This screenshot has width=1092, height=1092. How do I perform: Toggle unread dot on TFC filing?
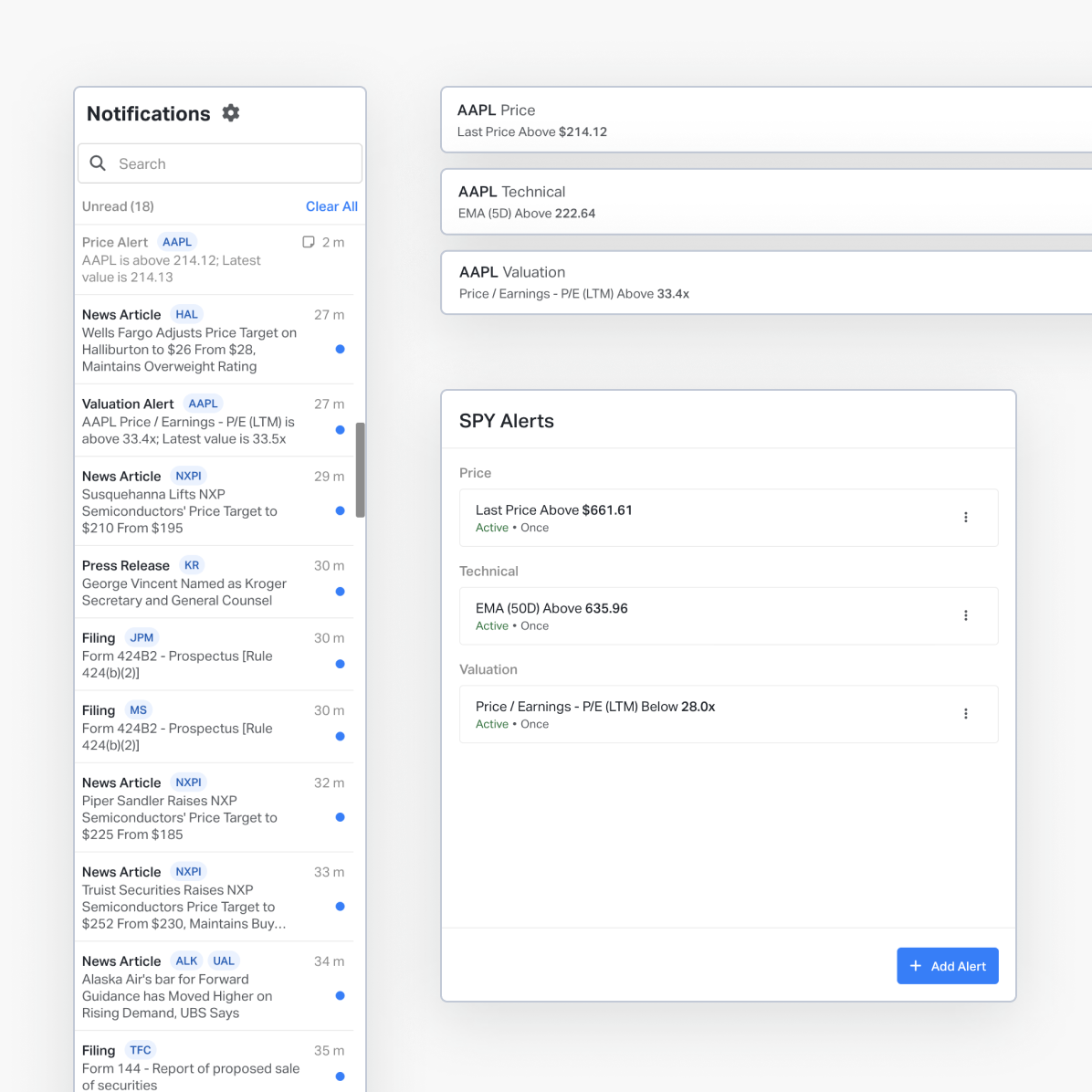(x=340, y=1076)
